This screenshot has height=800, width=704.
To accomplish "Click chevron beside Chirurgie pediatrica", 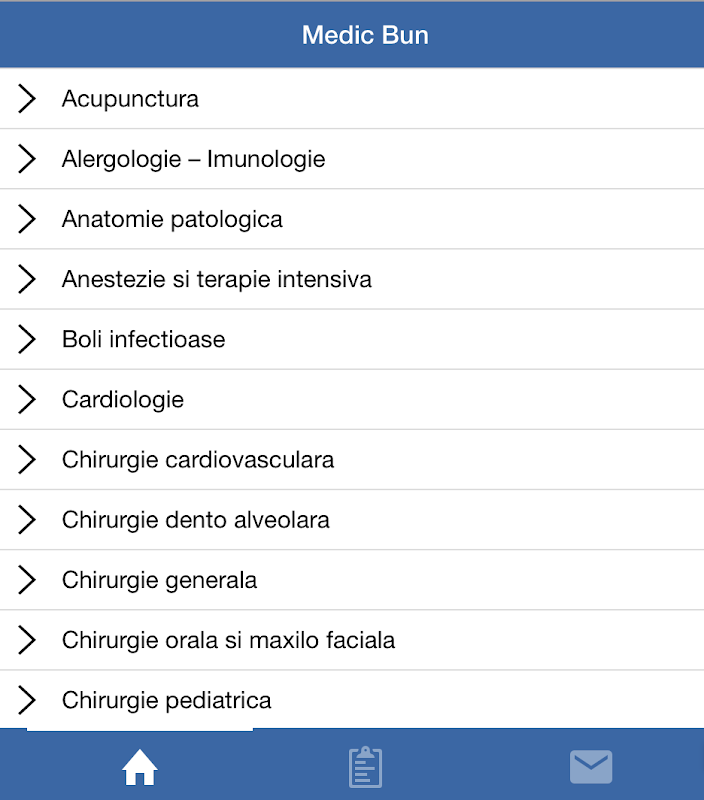I will click(x=27, y=700).
